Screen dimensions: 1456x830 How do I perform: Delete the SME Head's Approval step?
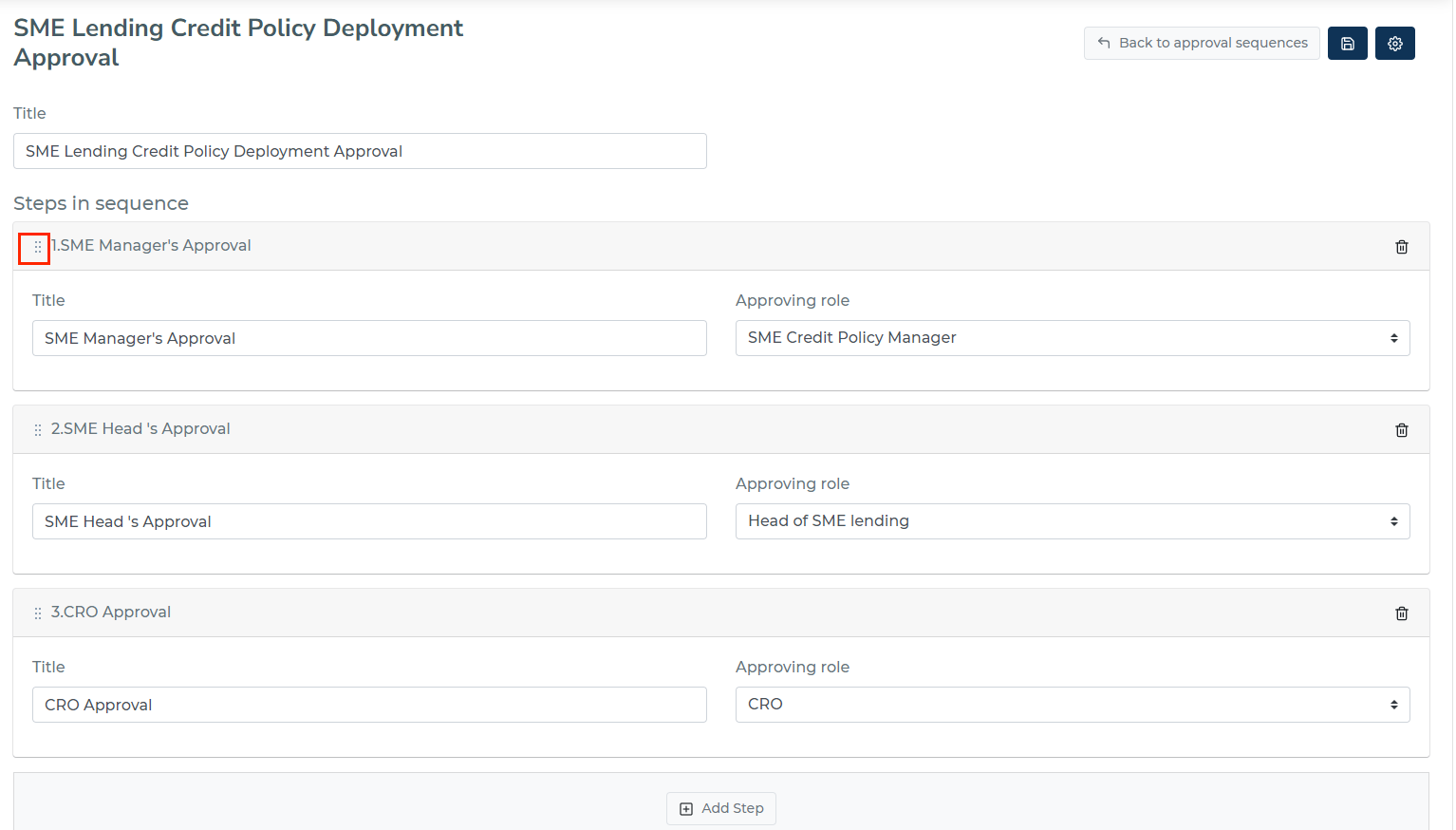click(1401, 430)
